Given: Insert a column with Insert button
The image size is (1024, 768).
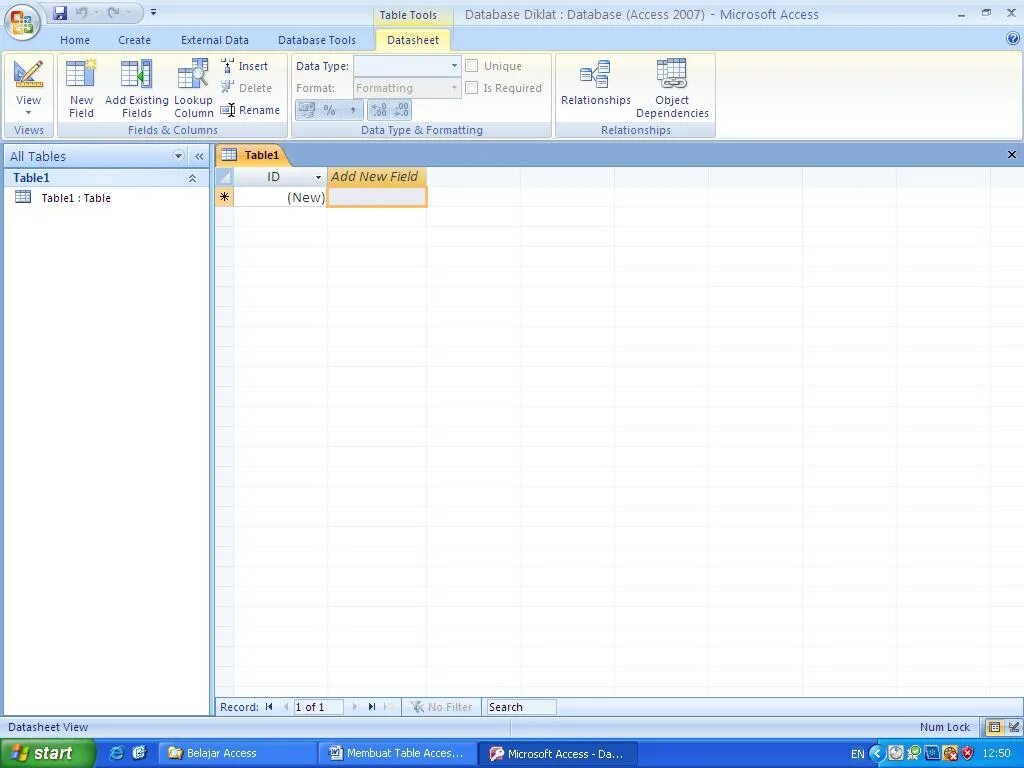Looking at the screenshot, I should (x=245, y=66).
